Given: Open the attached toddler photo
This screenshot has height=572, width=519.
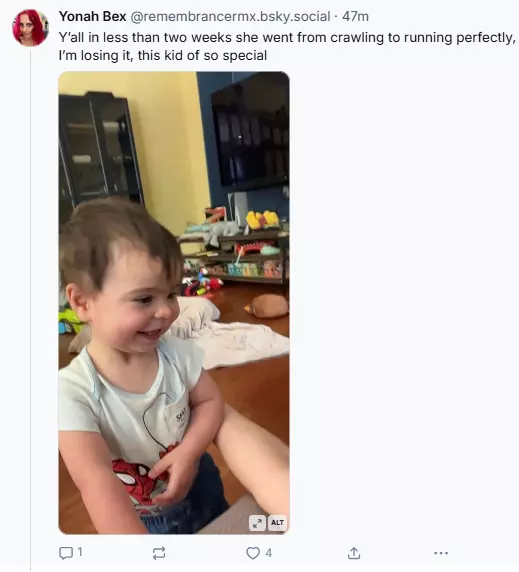Looking at the screenshot, I should [174, 303].
